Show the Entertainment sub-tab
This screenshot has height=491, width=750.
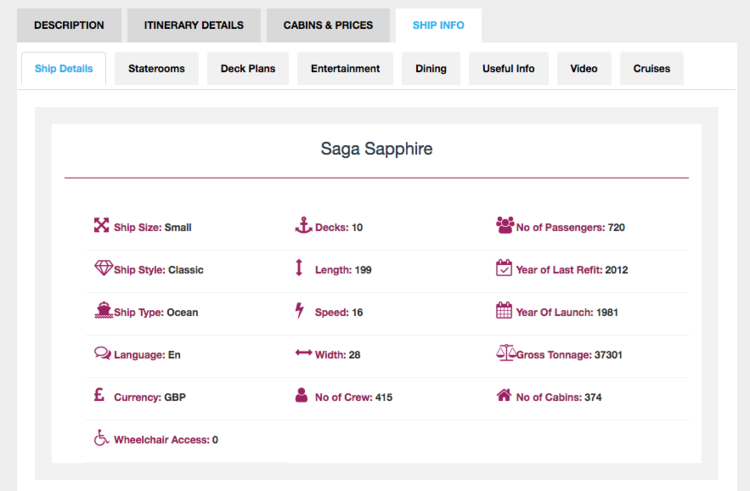click(345, 68)
